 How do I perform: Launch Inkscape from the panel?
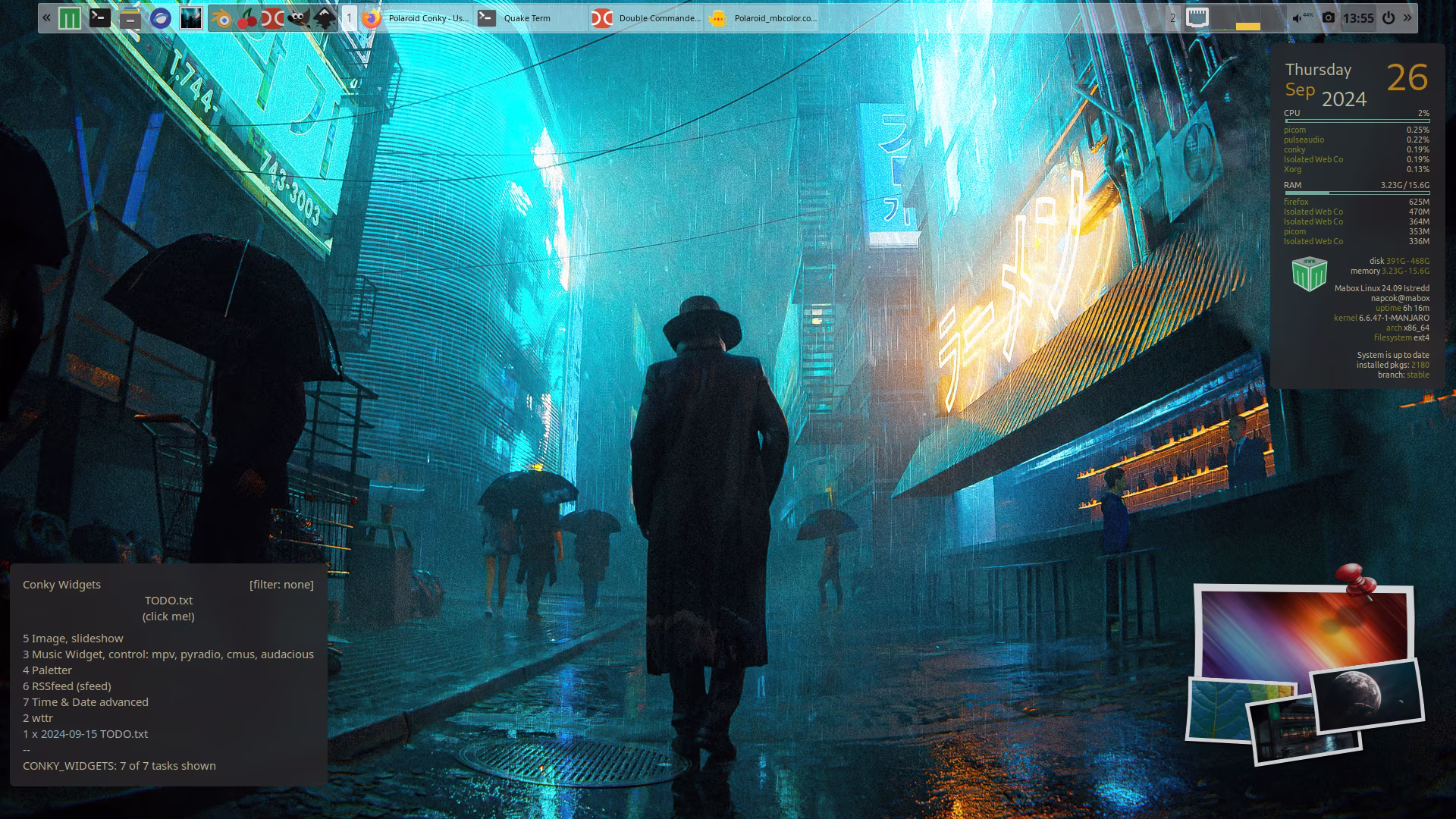tap(325, 18)
